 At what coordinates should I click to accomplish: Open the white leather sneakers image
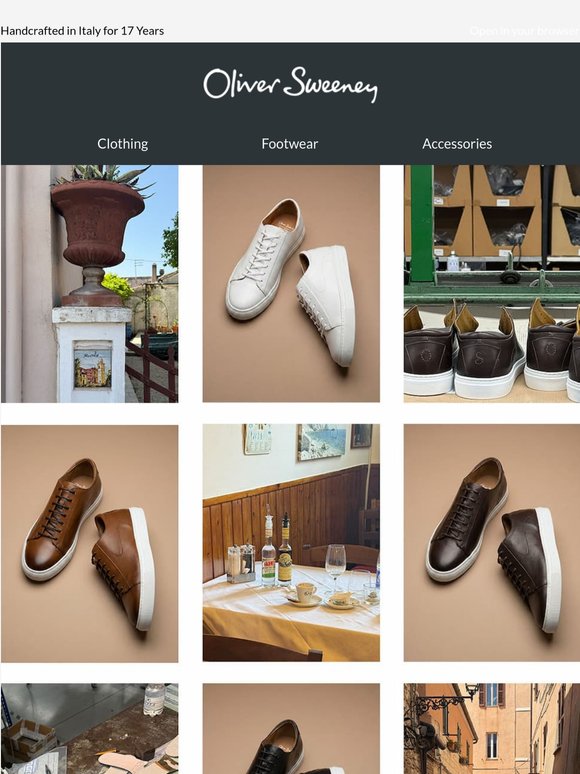click(291, 283)
